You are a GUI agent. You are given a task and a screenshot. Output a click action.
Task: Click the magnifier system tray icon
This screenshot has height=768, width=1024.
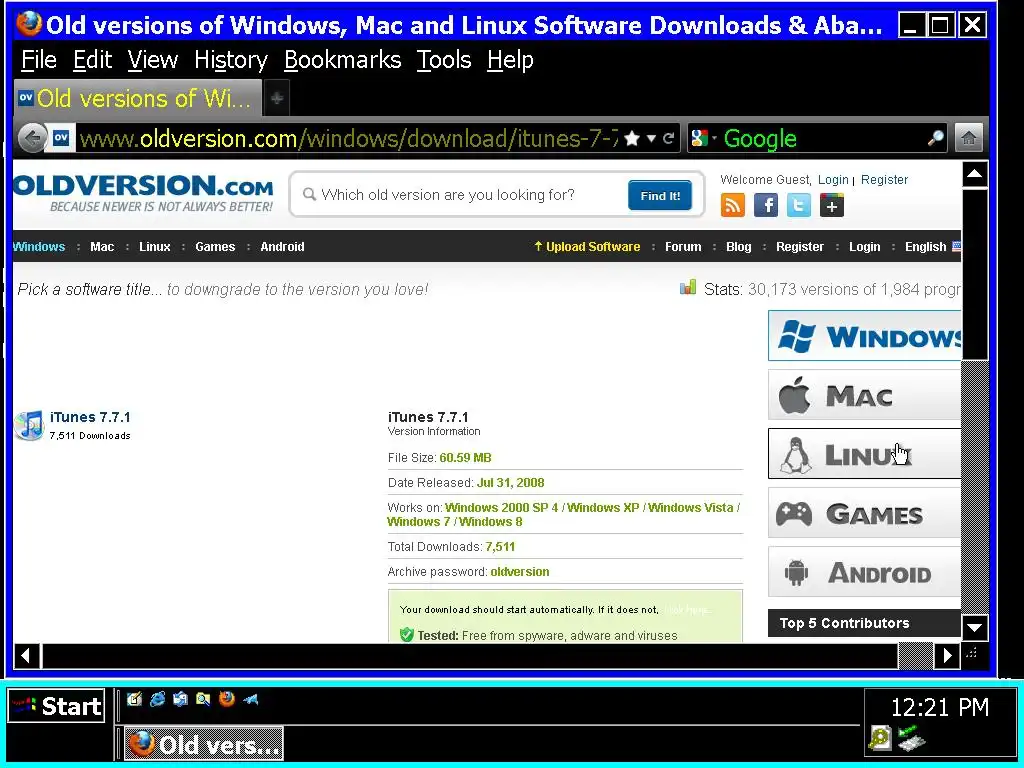[x=880, y=739]
